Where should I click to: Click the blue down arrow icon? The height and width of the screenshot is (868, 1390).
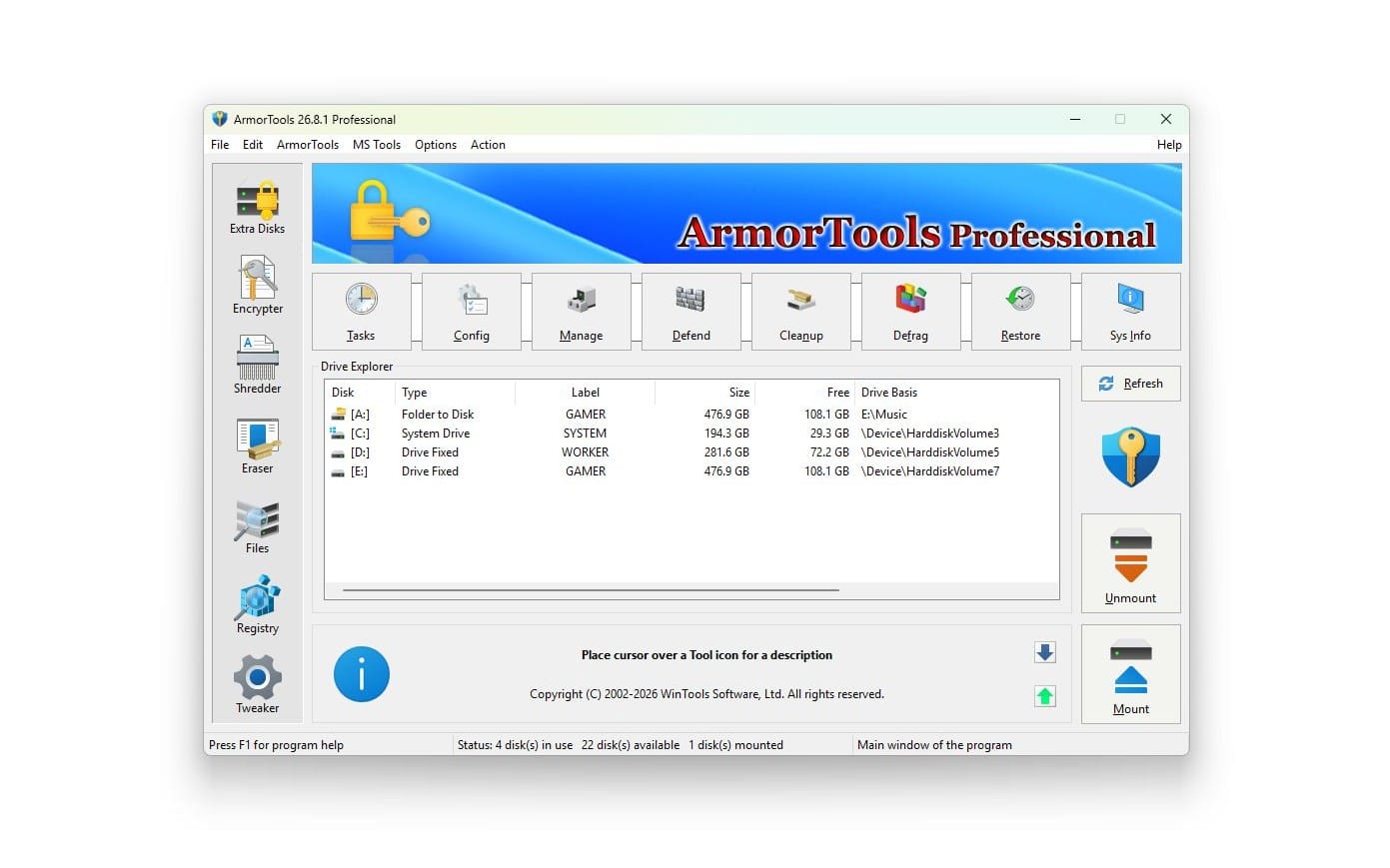pos(1045,652)
